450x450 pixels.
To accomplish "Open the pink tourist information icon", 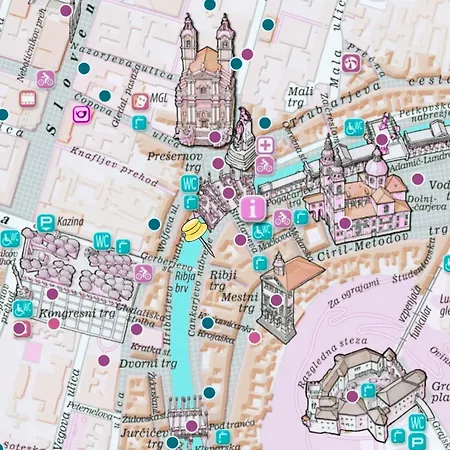I will click(253, 209).
